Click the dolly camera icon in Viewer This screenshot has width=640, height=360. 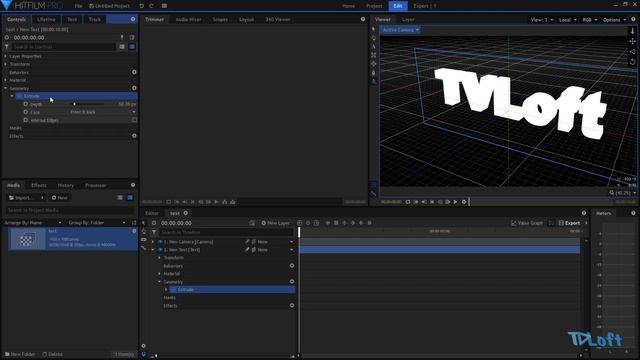(x=633, y=31)
